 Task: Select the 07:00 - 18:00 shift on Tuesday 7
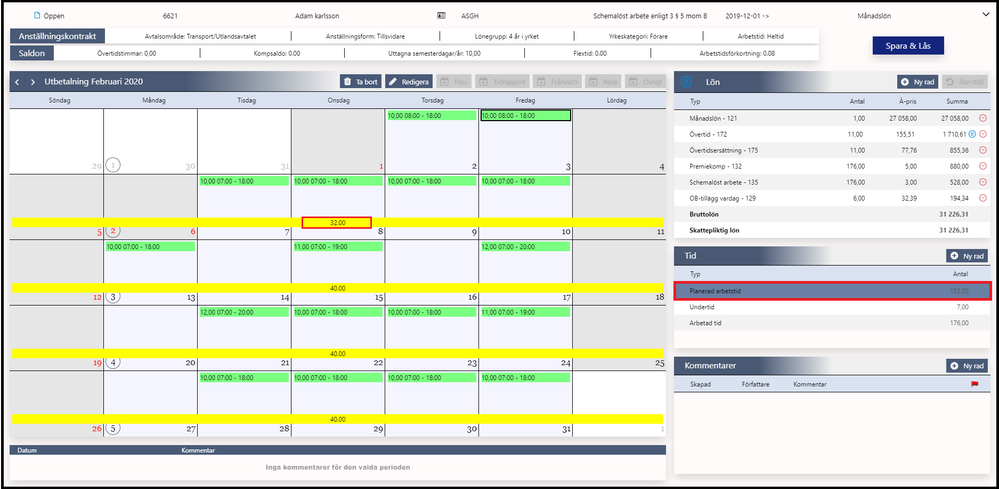pos(244,181)
